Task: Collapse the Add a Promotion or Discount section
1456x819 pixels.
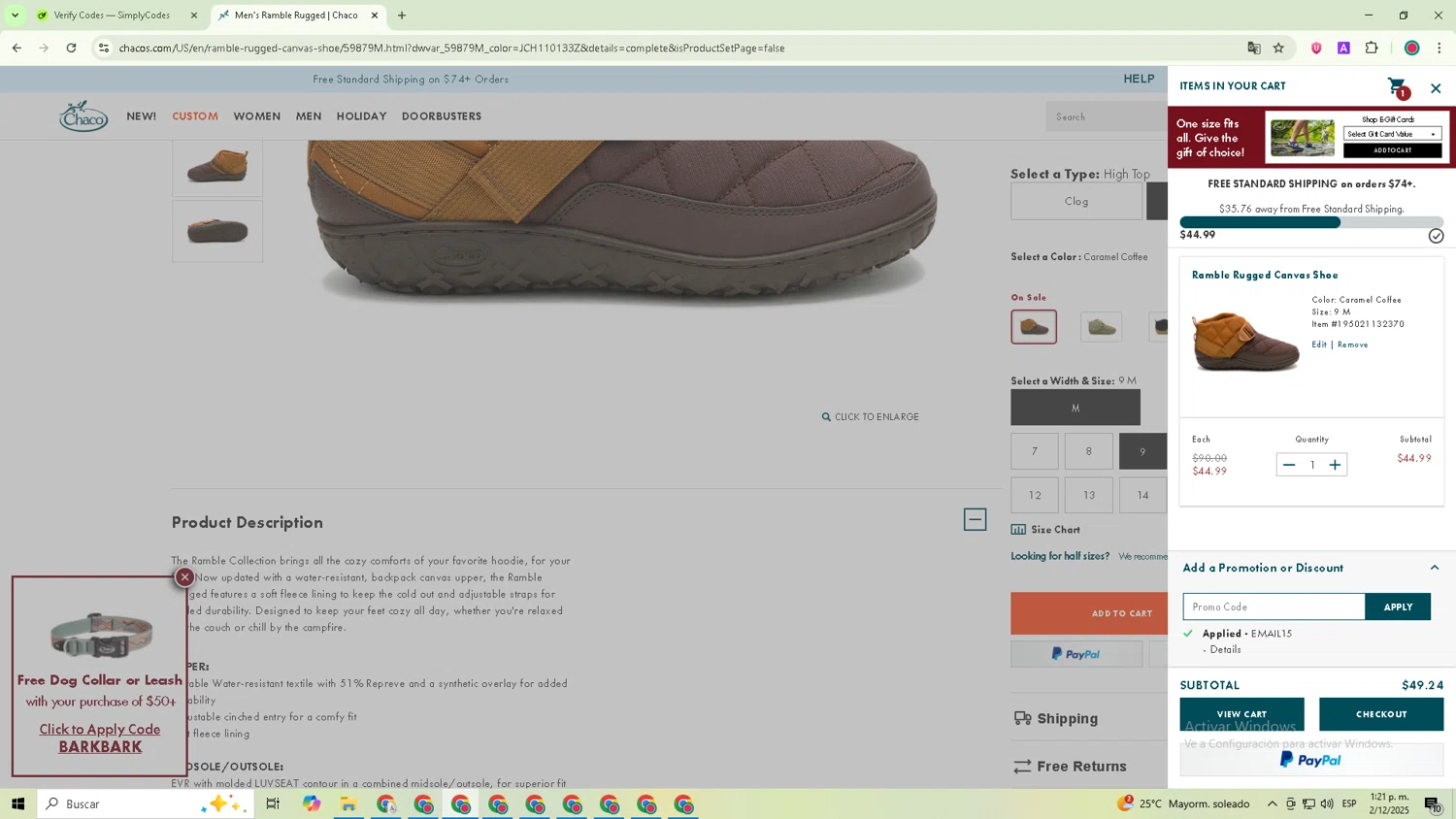Action: tap(1435, 568)
